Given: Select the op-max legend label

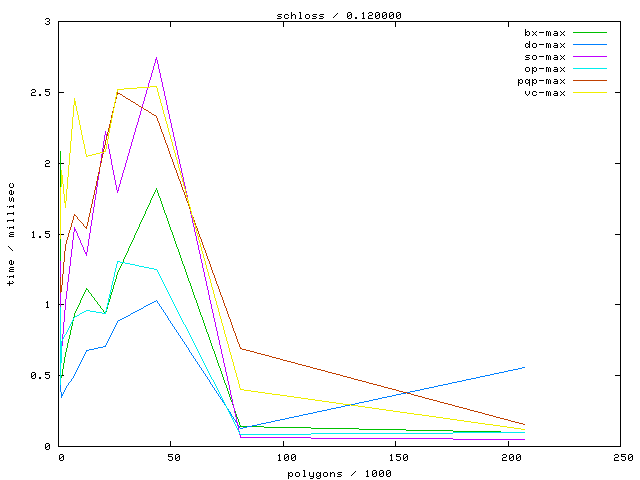Looking at the screenshot, I should [544, 69].
